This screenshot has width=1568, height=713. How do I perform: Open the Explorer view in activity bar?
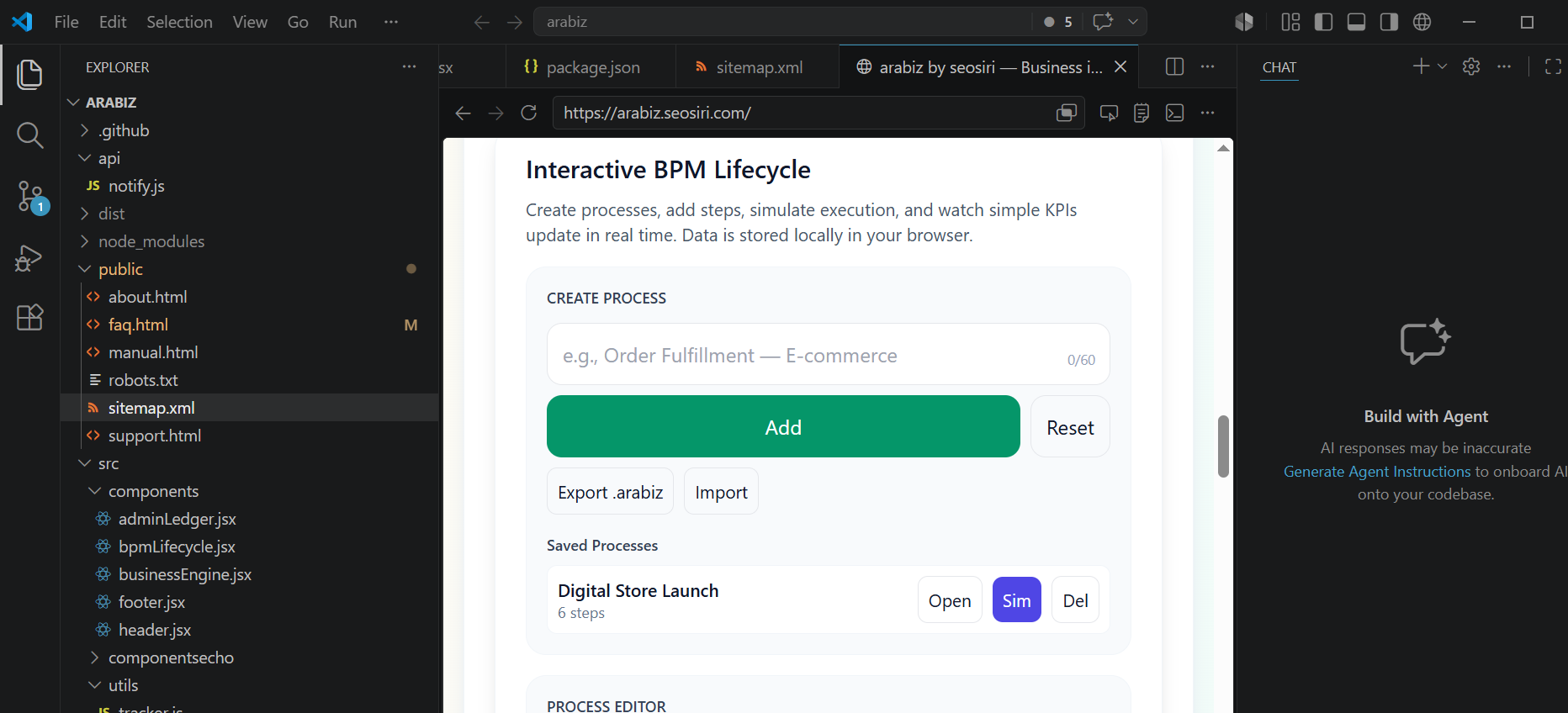(x=29, y=75)
